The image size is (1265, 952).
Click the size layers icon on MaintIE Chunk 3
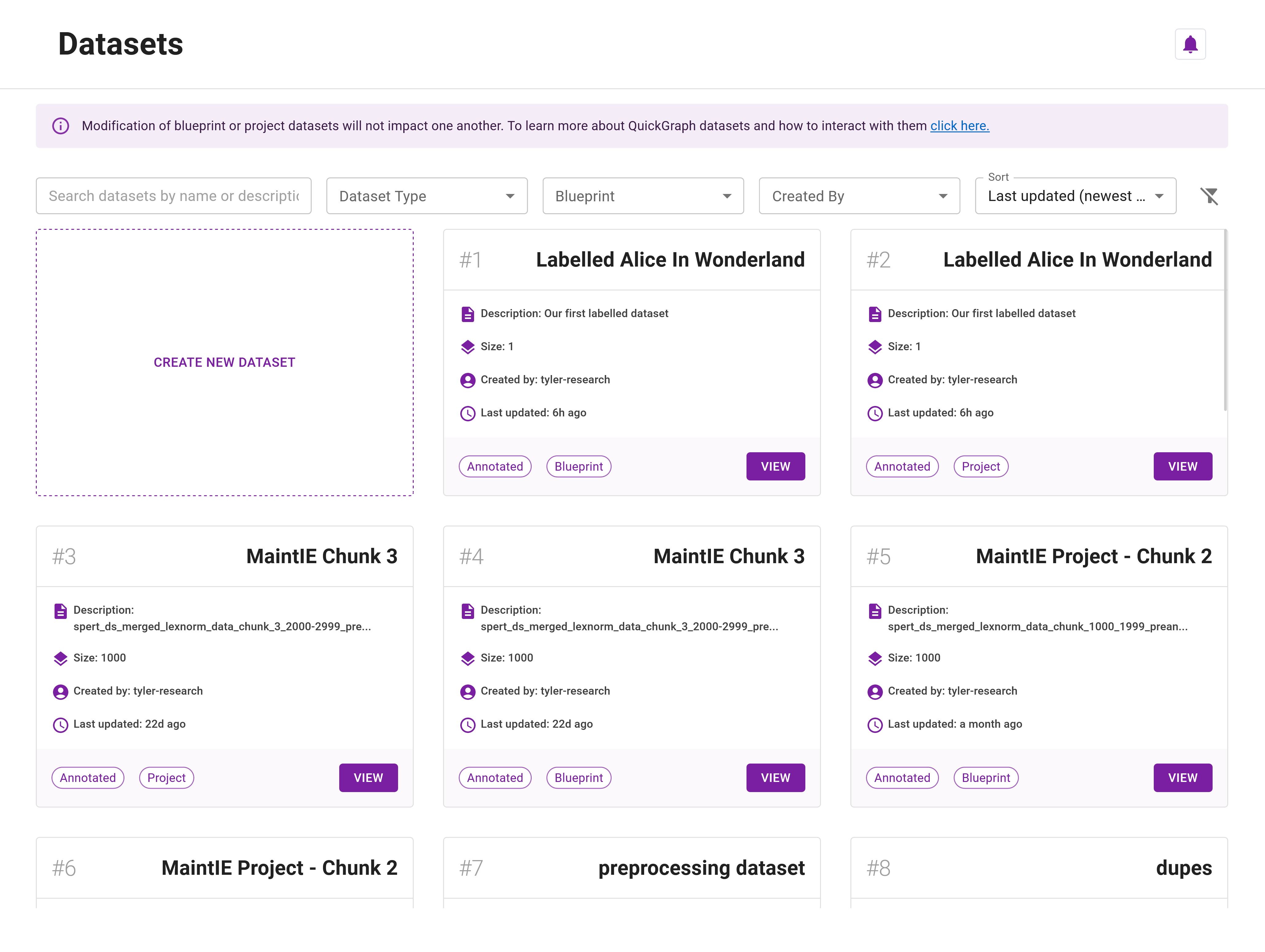pos(61,658)
